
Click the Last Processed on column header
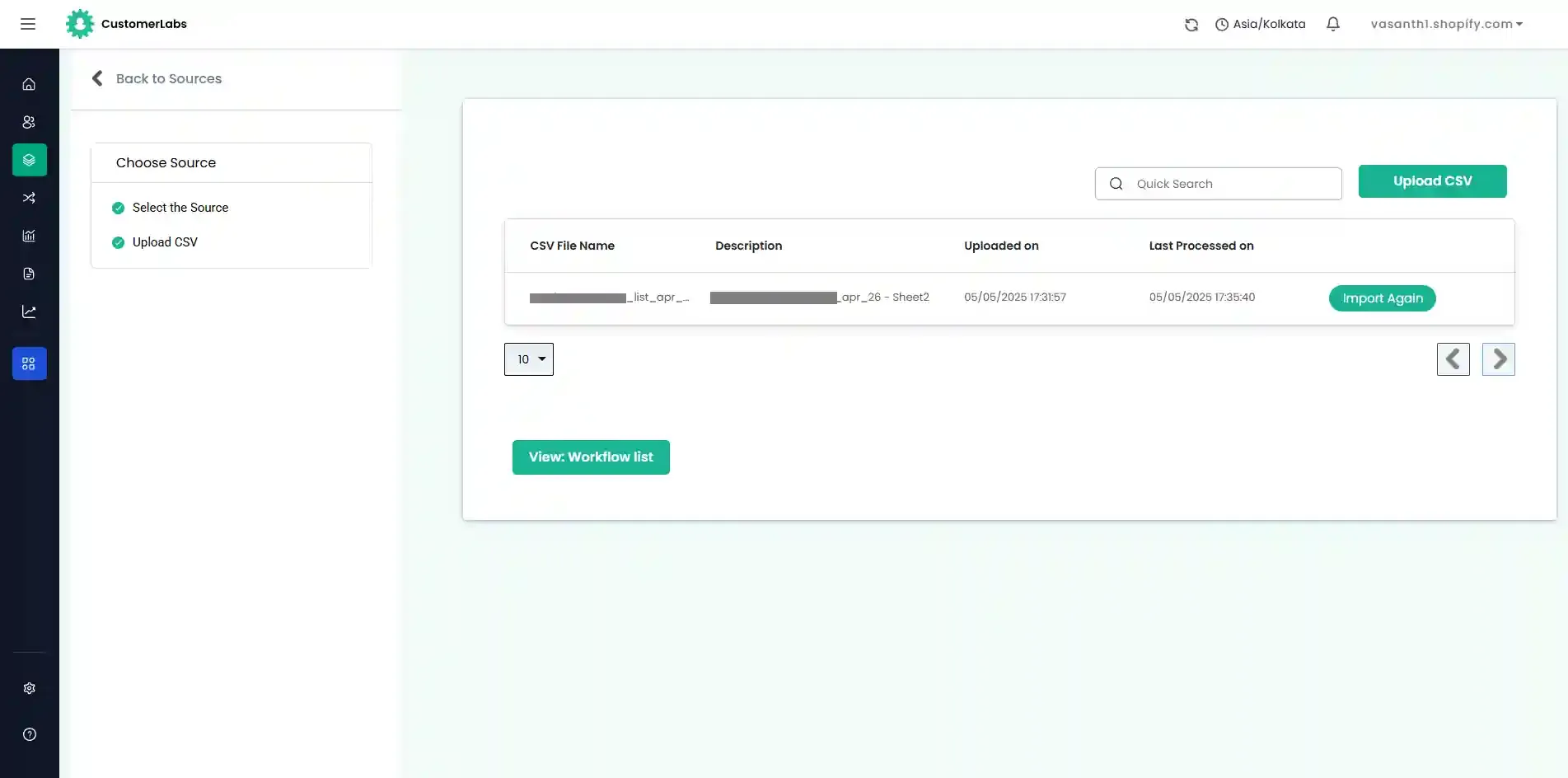[x=1201, y=246]
